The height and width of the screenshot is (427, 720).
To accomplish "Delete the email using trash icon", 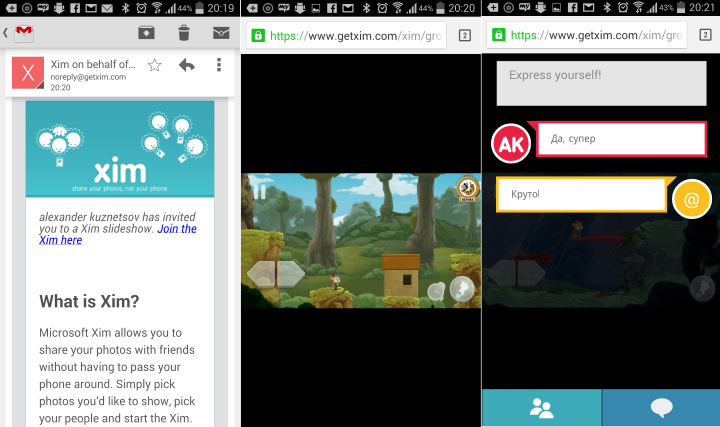I will tap(184, 33).
